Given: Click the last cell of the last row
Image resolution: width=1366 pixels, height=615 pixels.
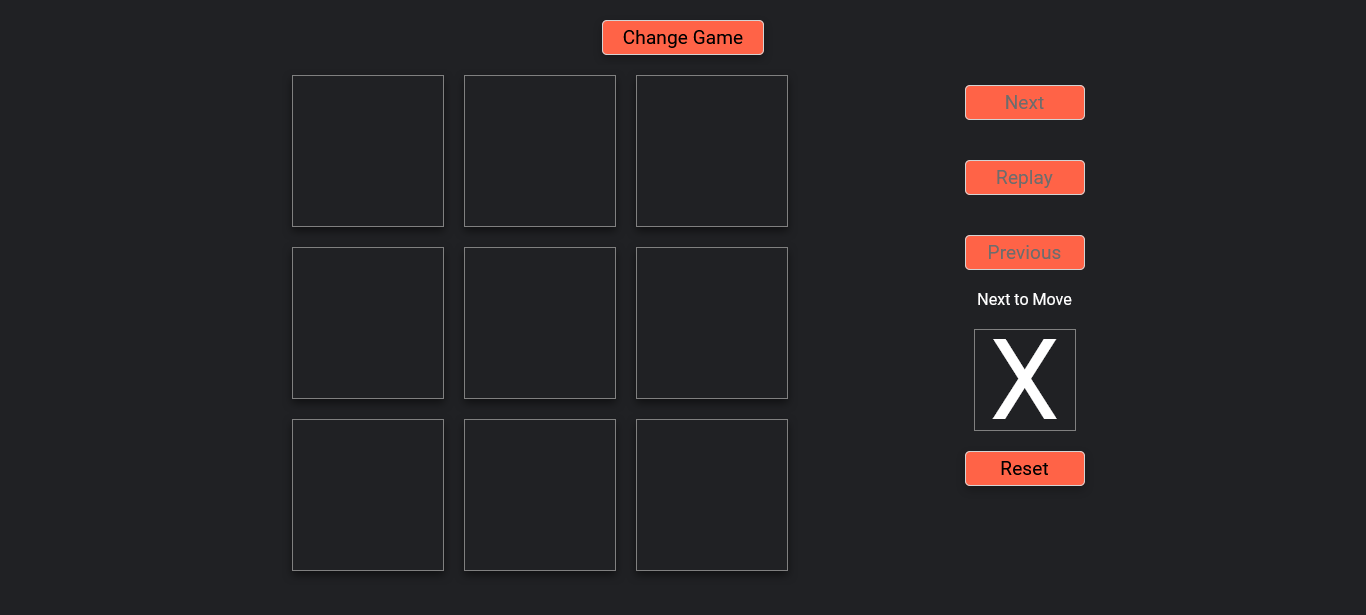Looking at the screenshot, I should [712, 495].
